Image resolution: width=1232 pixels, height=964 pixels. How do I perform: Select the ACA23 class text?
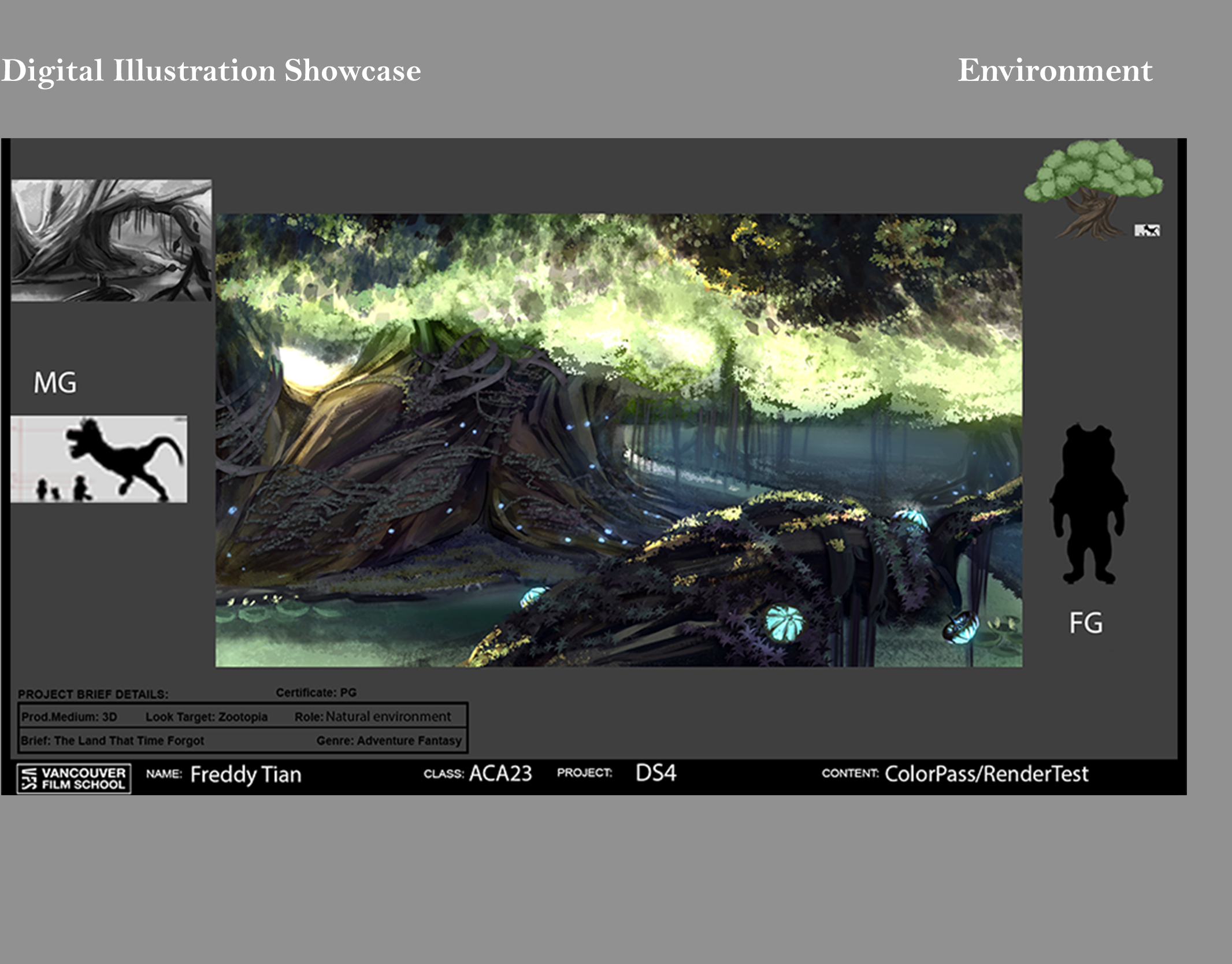pyautogui.click(x=500, y=773)
